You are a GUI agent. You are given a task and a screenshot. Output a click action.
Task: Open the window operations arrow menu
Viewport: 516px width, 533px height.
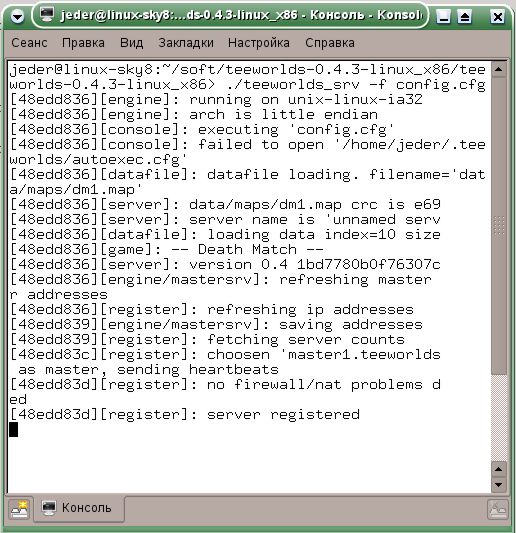[17, 16]
